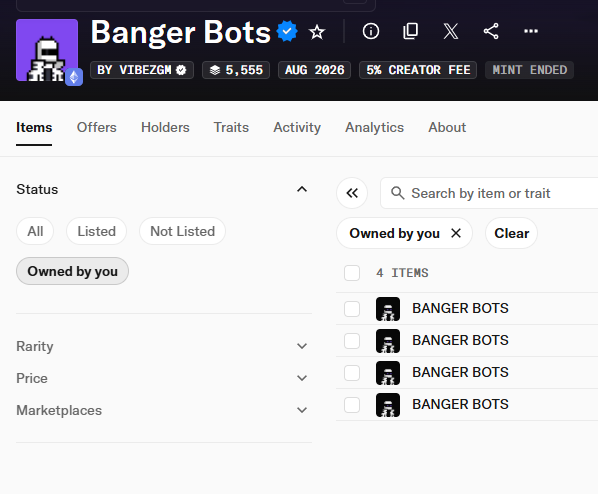Click the copy icon in the header

coord(411,31)
